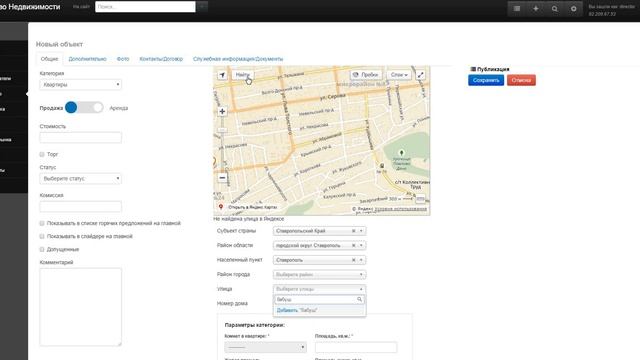640x360 pixels.
Task: Click the map ruler tool icon
Action: (x=420, y=199)
